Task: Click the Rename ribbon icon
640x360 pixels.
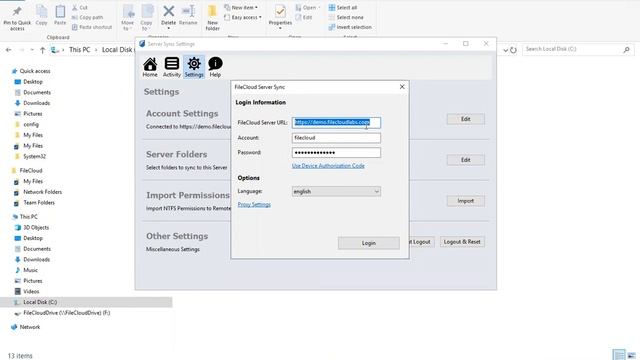Action: [x=188, y=16]
